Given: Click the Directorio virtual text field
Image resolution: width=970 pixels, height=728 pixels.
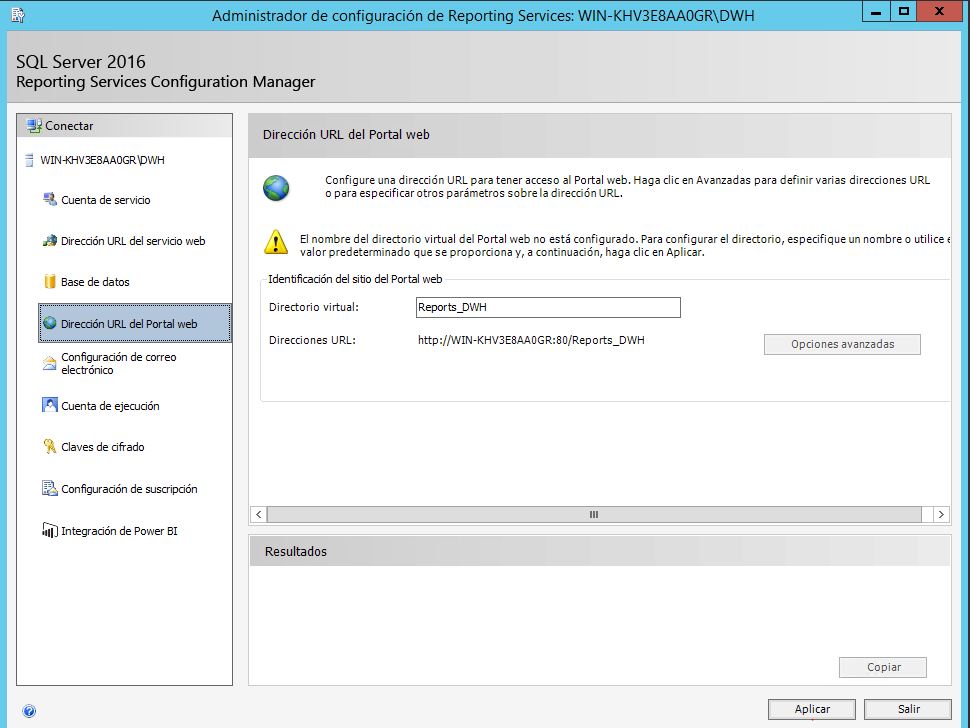Looking at the screenshot, I should pyautogui.click(x=548, y=308).
